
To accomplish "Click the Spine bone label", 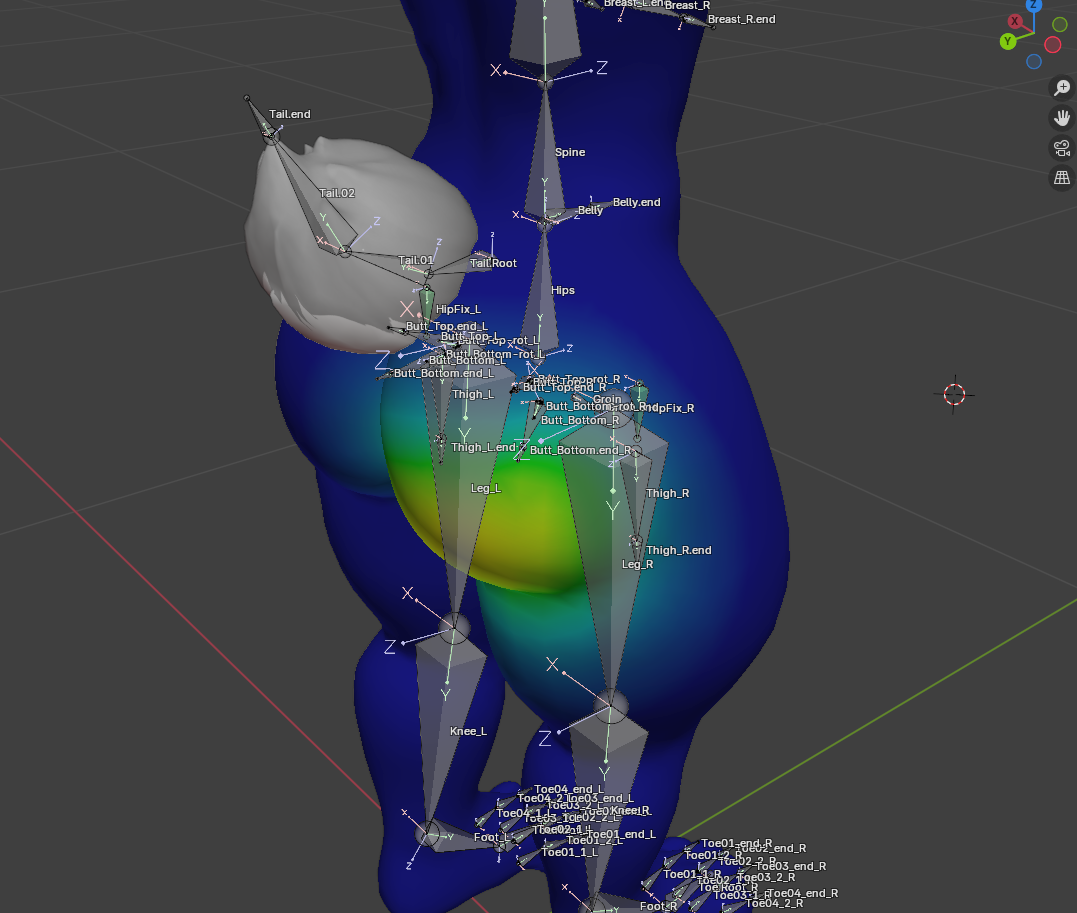I will 569,152.
